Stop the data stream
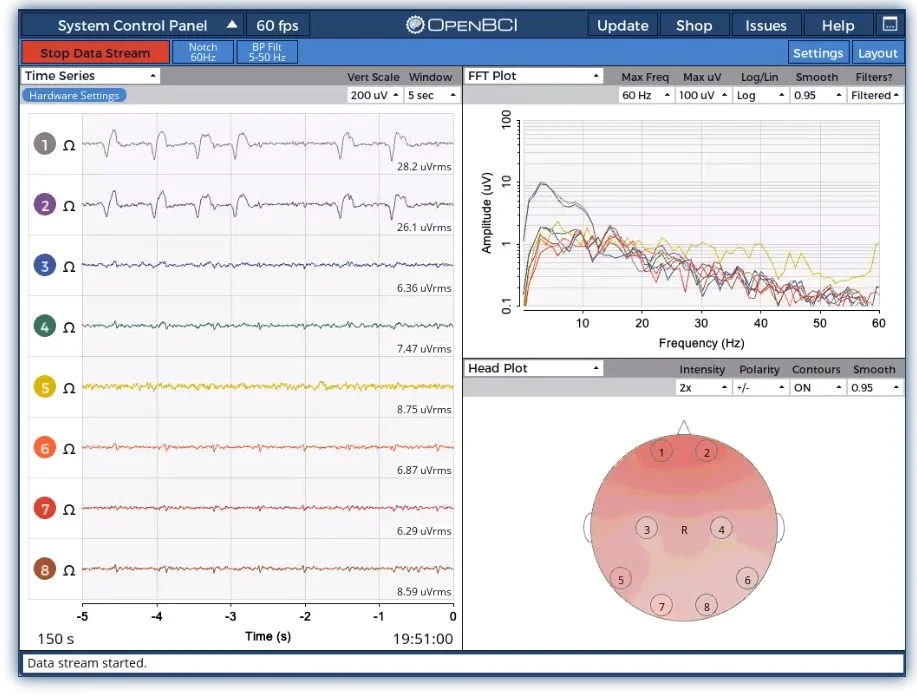This screenshot has width=917, height=697. [95, 53]
